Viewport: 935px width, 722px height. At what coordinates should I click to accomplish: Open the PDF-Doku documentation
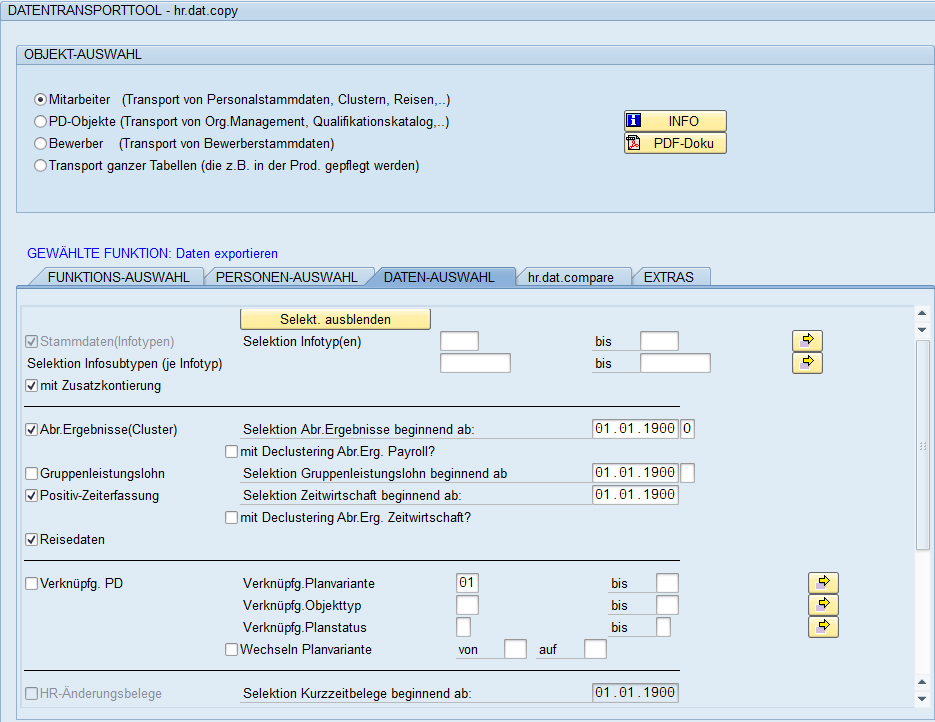coord(675,143)
